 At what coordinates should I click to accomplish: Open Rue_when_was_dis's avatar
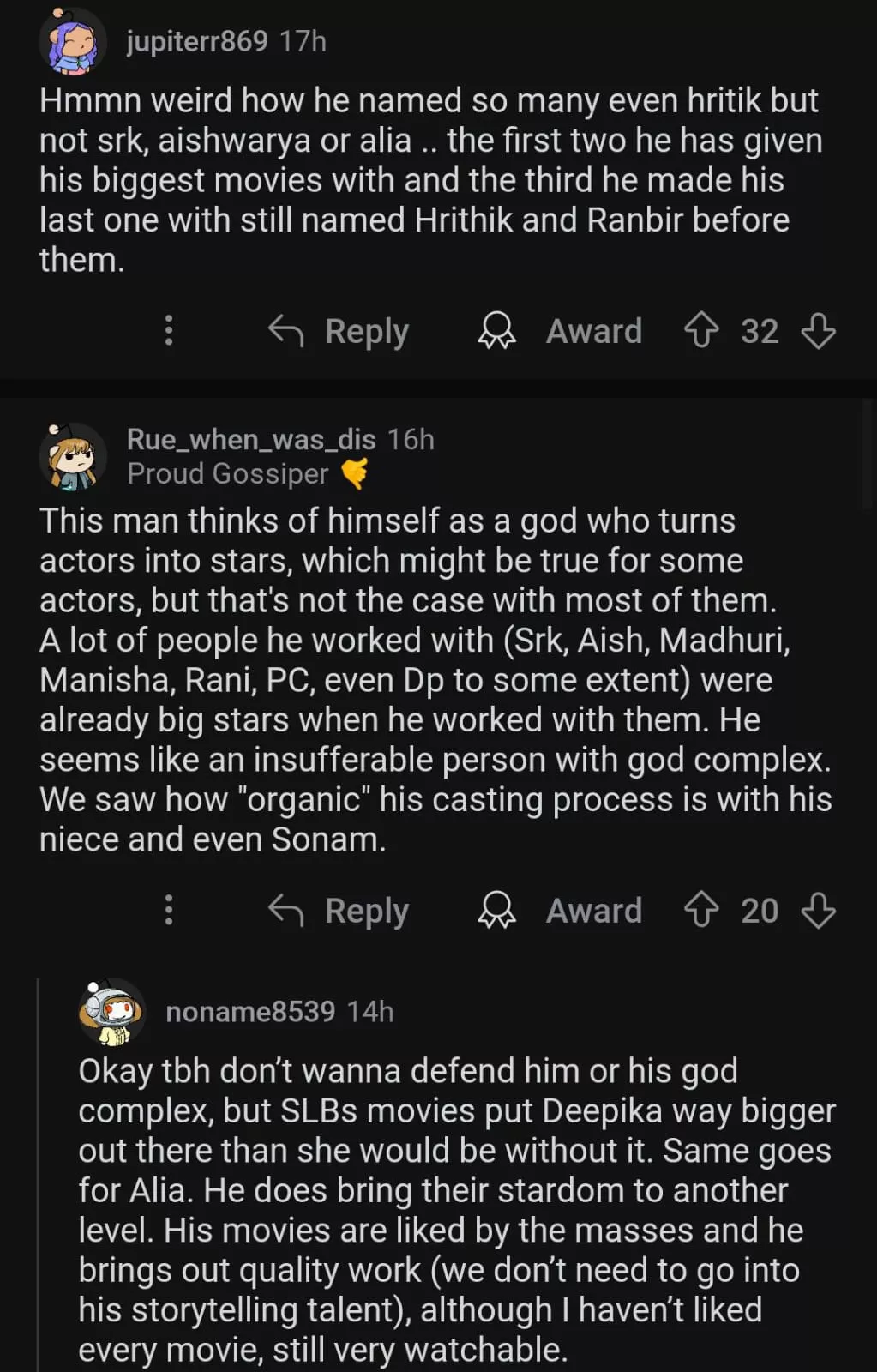(x=73, y=457)
